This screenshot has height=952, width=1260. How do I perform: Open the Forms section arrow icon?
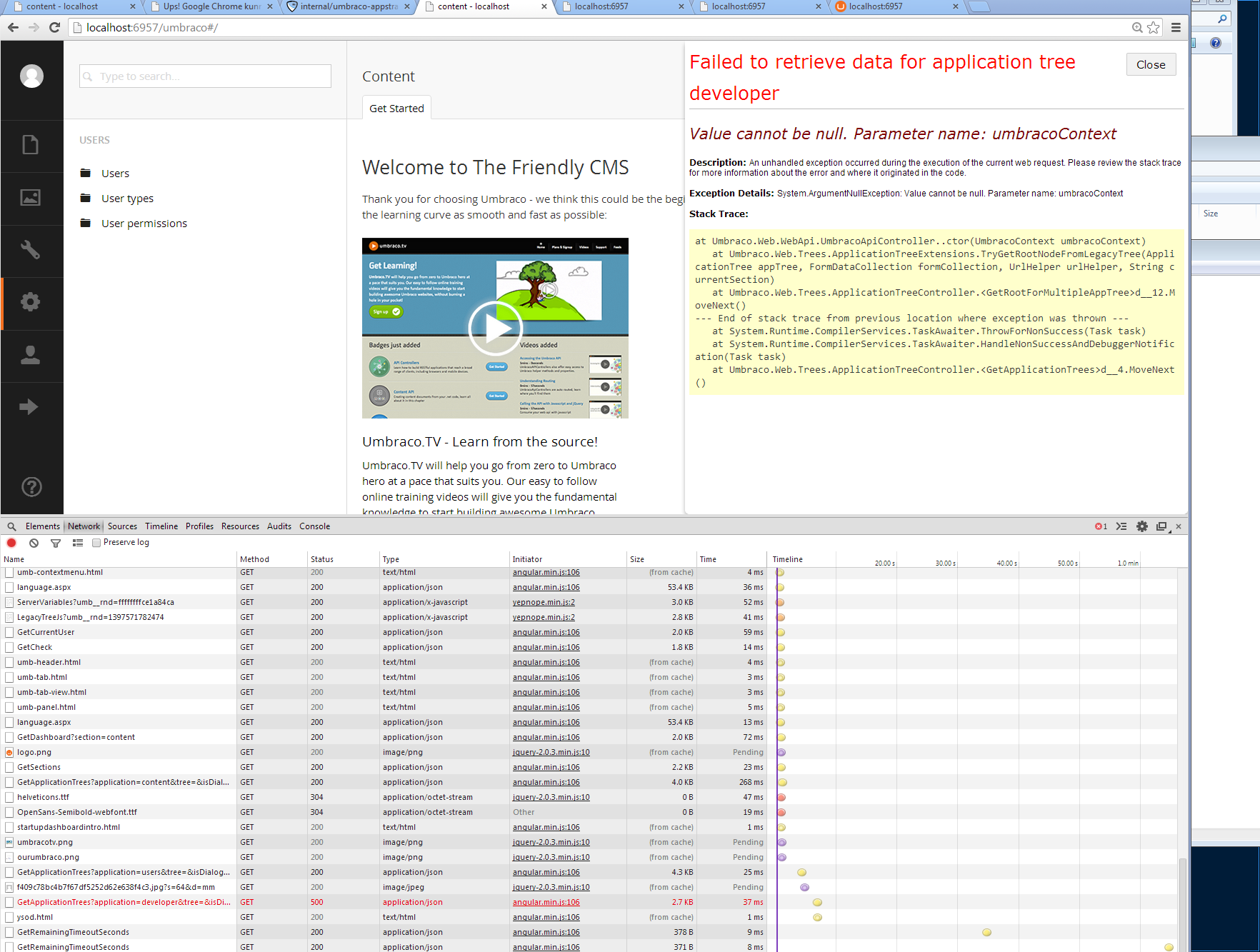[x=29, y=406]
